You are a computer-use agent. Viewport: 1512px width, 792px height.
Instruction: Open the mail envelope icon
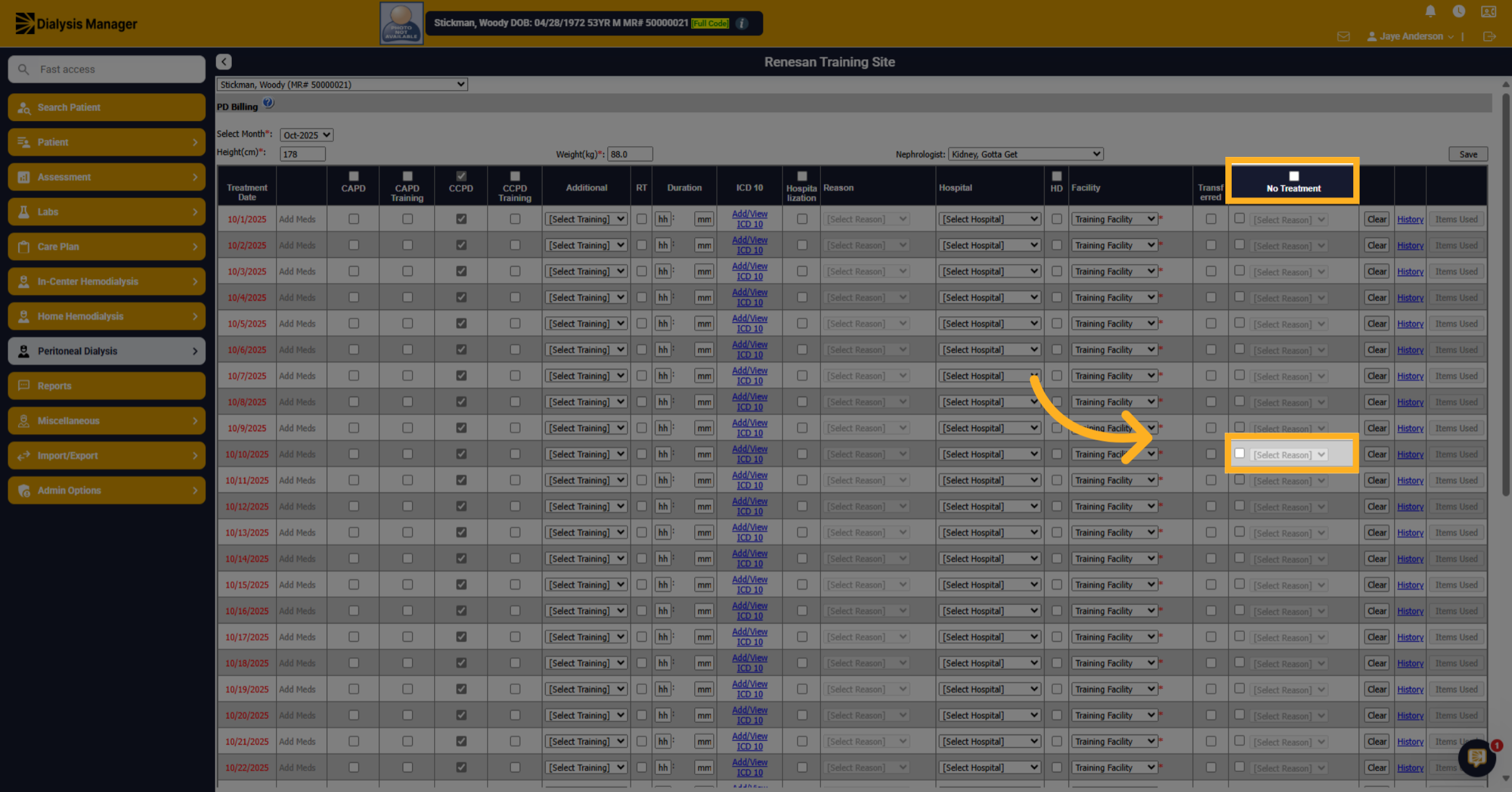tap(1343, 37)
